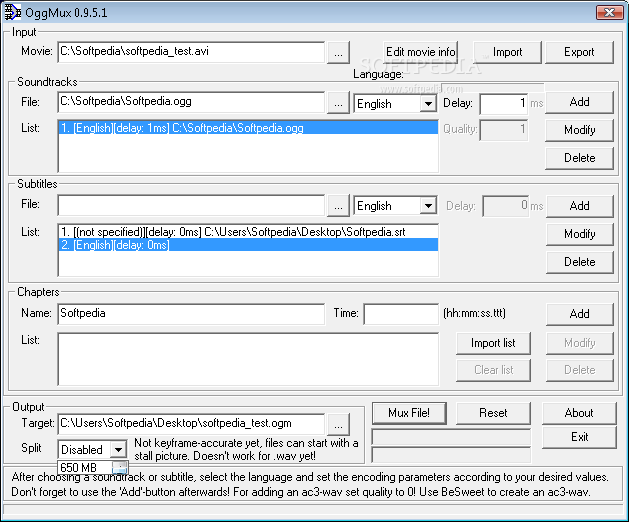Select the Softpedia.srt subtitle list entry
The image size is (629, 522).
pos(248,232)
